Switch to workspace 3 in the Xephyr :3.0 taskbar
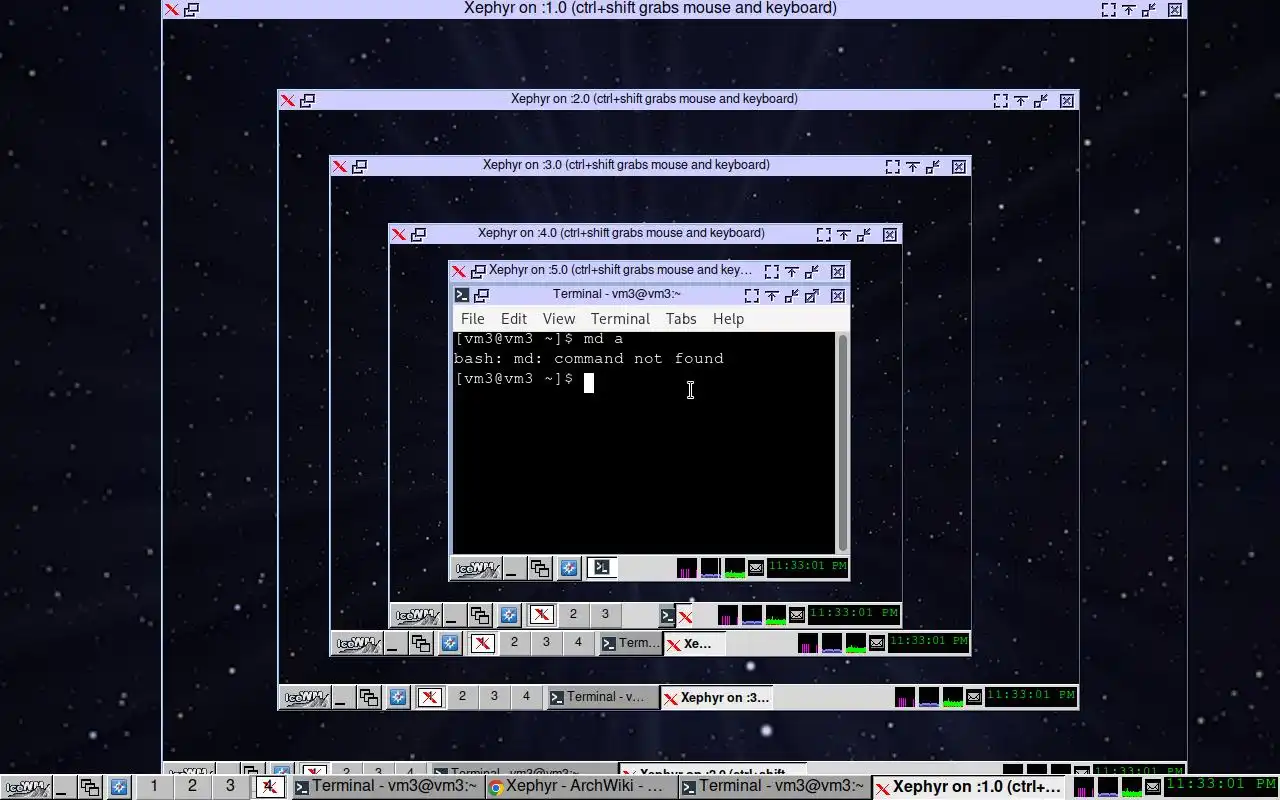 coord(546,642)
